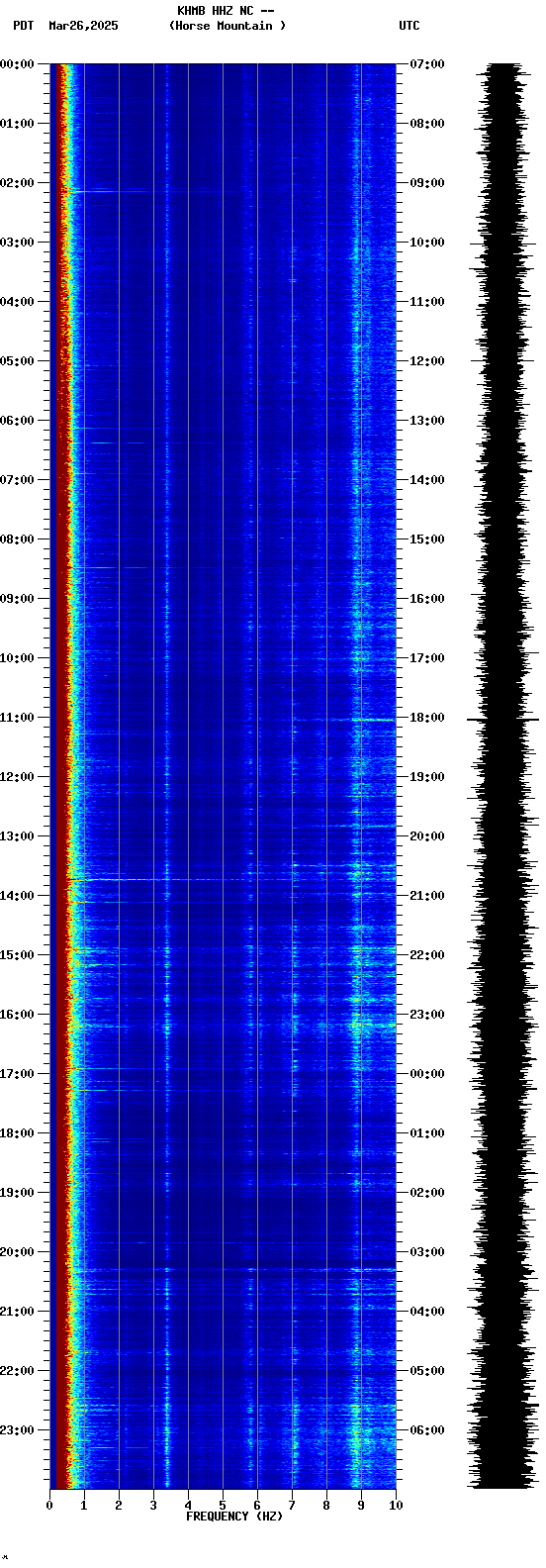Click the frequency axis tick '10'
546x1568 pixels.
[396, 1506]
